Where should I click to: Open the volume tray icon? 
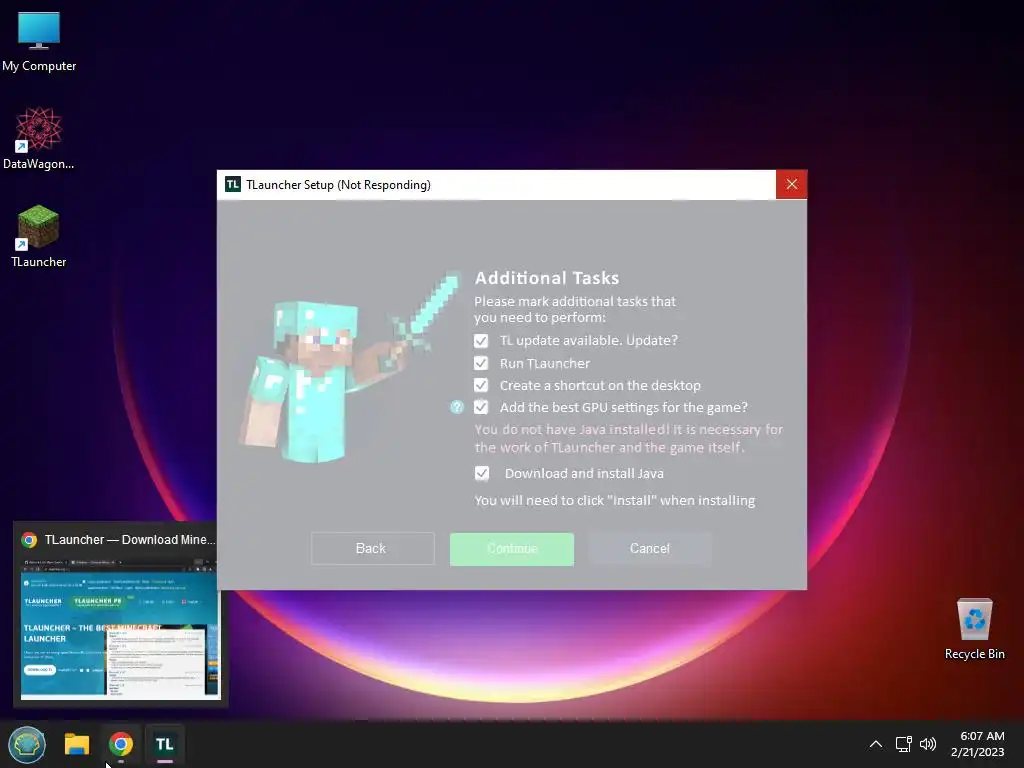927,744
